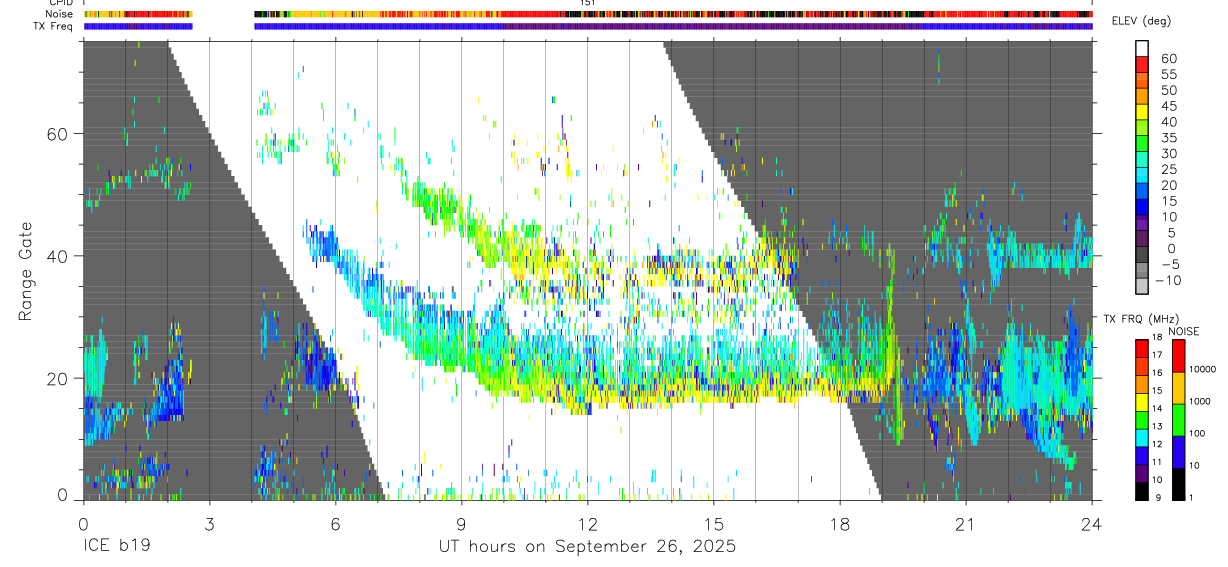Select the red 18 MHz TX frequency swatch
Screen dimensions: 1228x567
tap(1142, 347)
